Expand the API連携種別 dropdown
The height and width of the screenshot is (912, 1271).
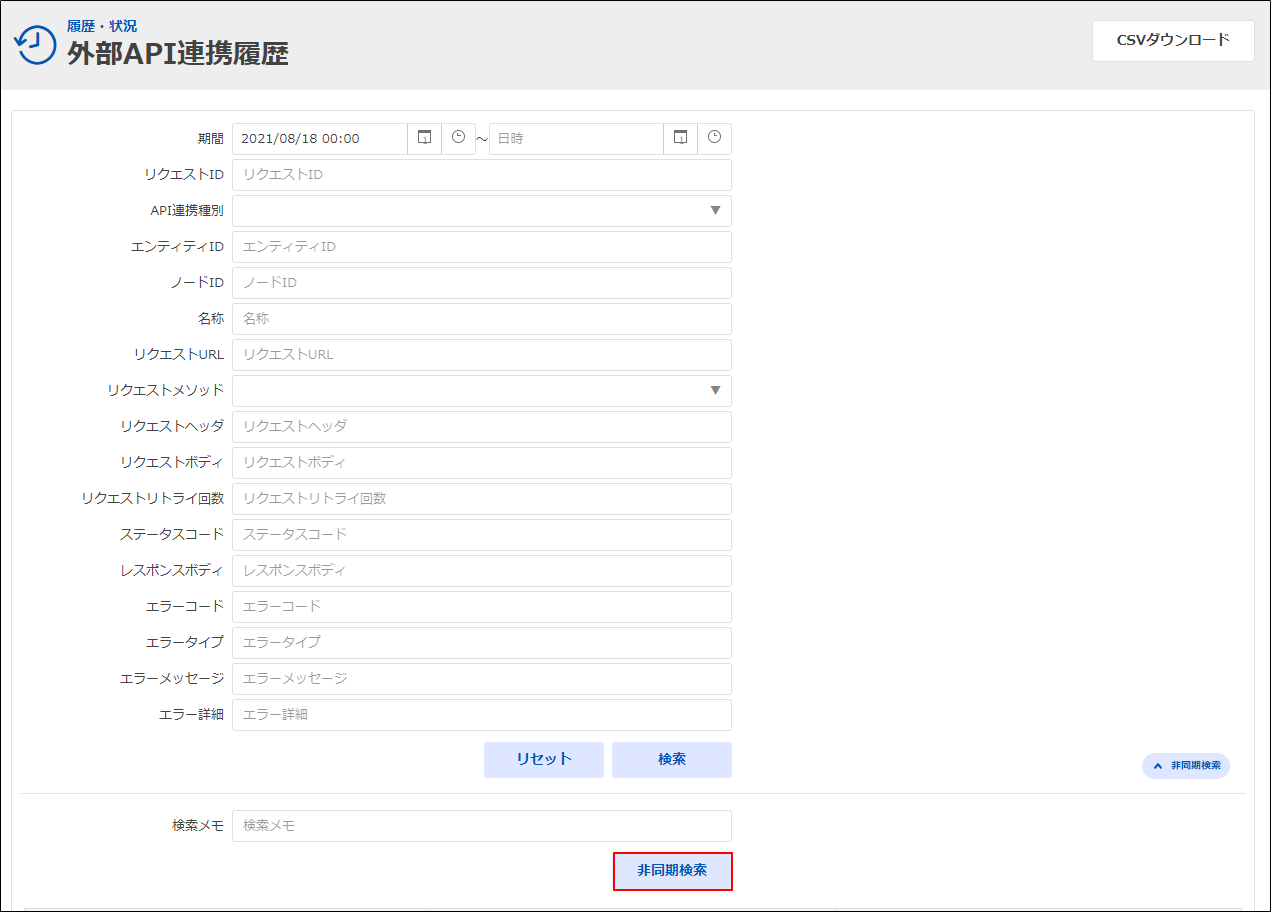[x=482, y=211]
